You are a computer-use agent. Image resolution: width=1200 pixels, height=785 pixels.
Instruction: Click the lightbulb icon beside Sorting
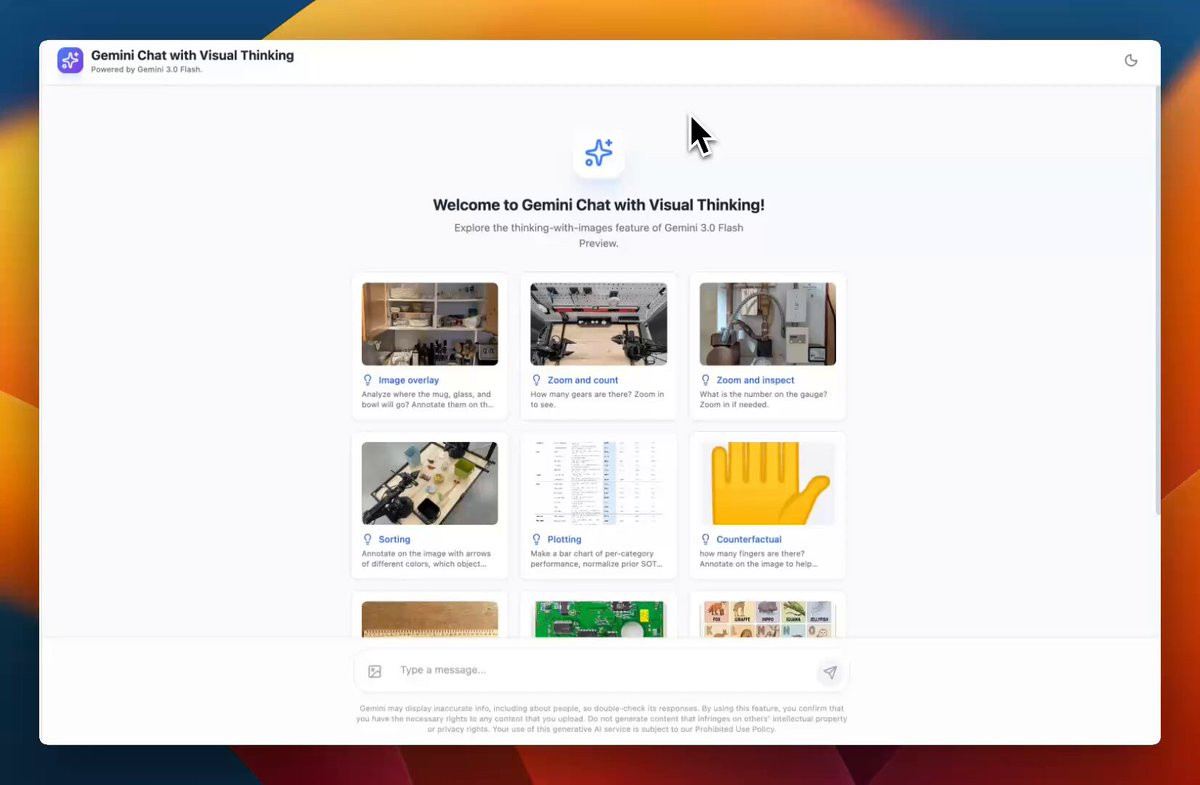(367, 539)
